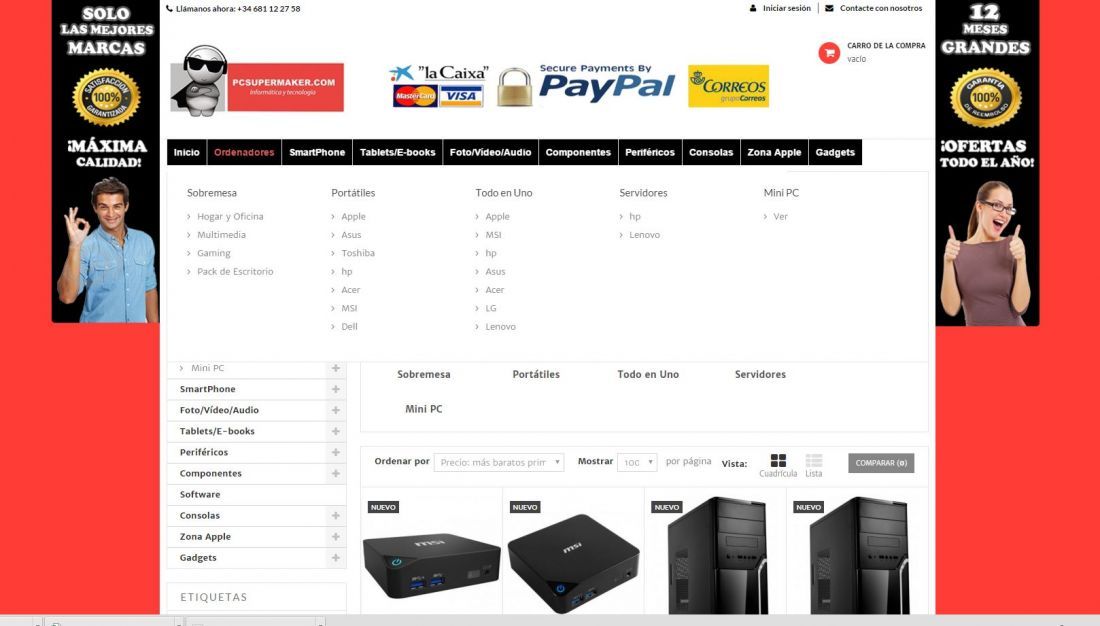Image resolution: width=1100 pixels, height=626 pixels.
Task: Expand Tablets/E-books sidebar plus icon
Action: [335, 431]
